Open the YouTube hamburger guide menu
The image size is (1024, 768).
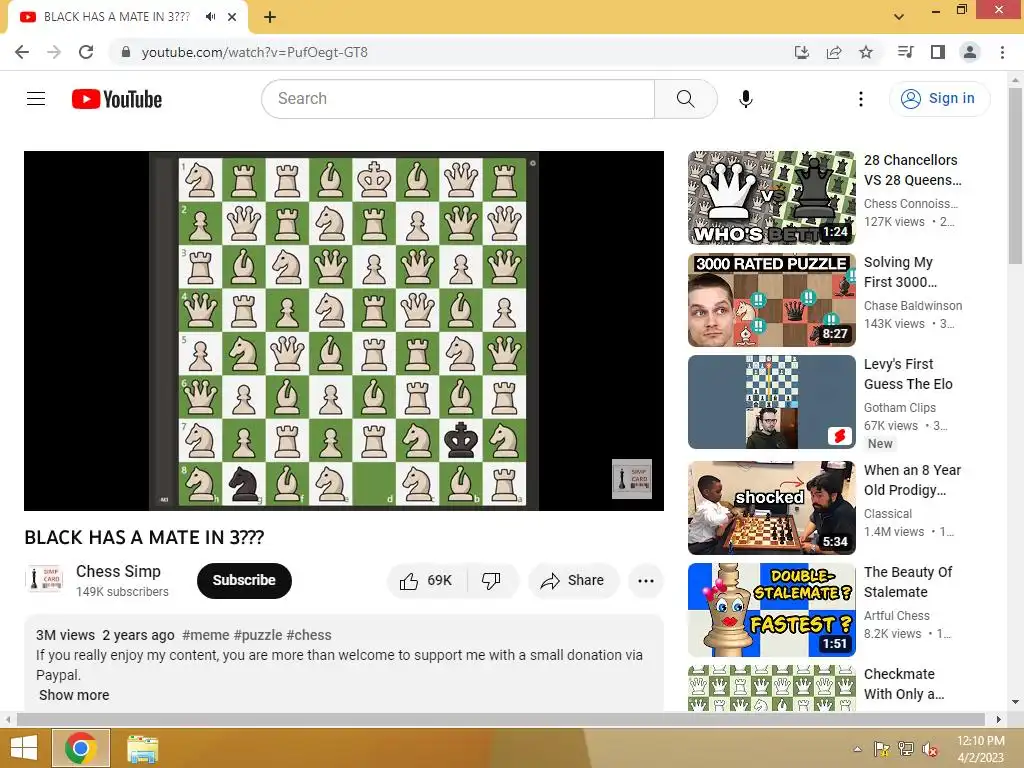pyautogui.click(x=36, y=99)
